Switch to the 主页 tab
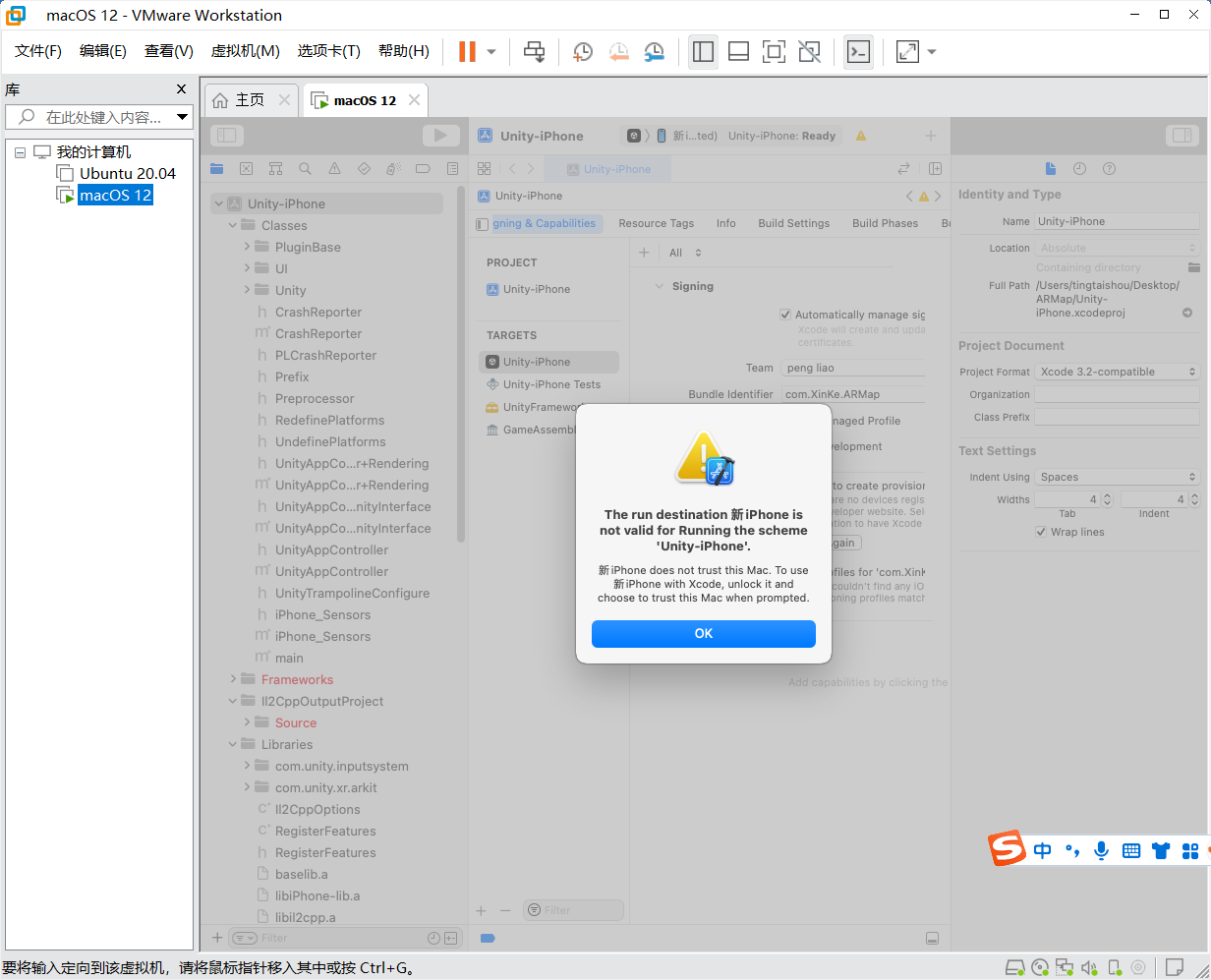 250,100
